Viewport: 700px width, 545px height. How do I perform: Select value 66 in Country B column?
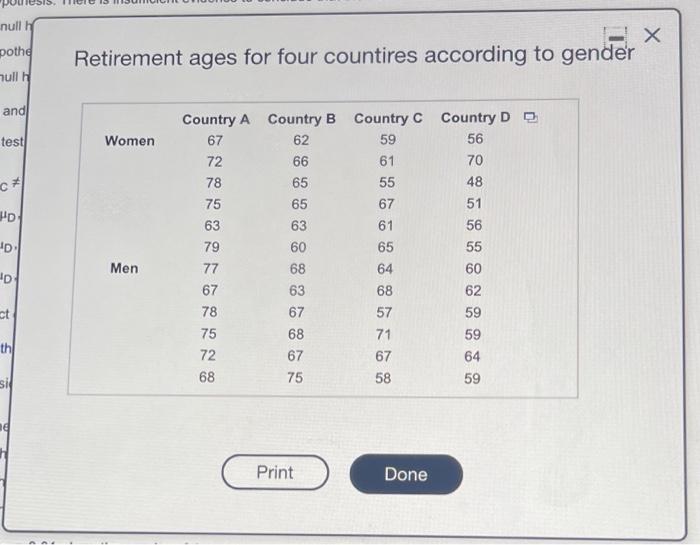point(300,161)
